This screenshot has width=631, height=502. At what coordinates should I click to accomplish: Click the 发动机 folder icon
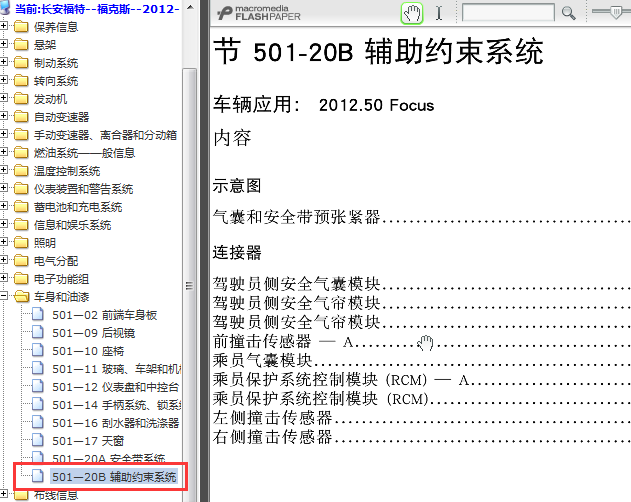(21, 99)
